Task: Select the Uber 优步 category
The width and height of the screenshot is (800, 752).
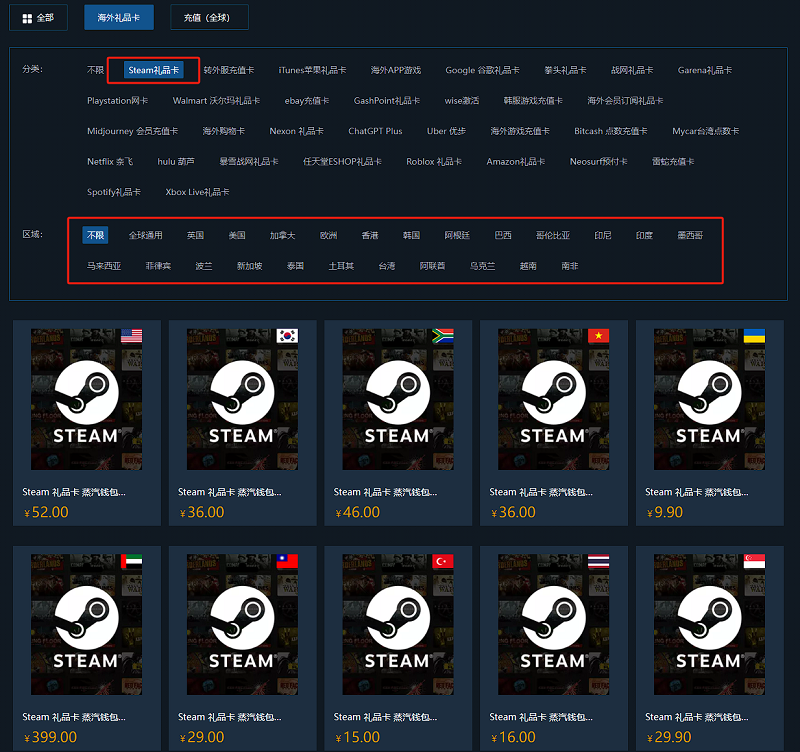Action: tap(446, 131)
